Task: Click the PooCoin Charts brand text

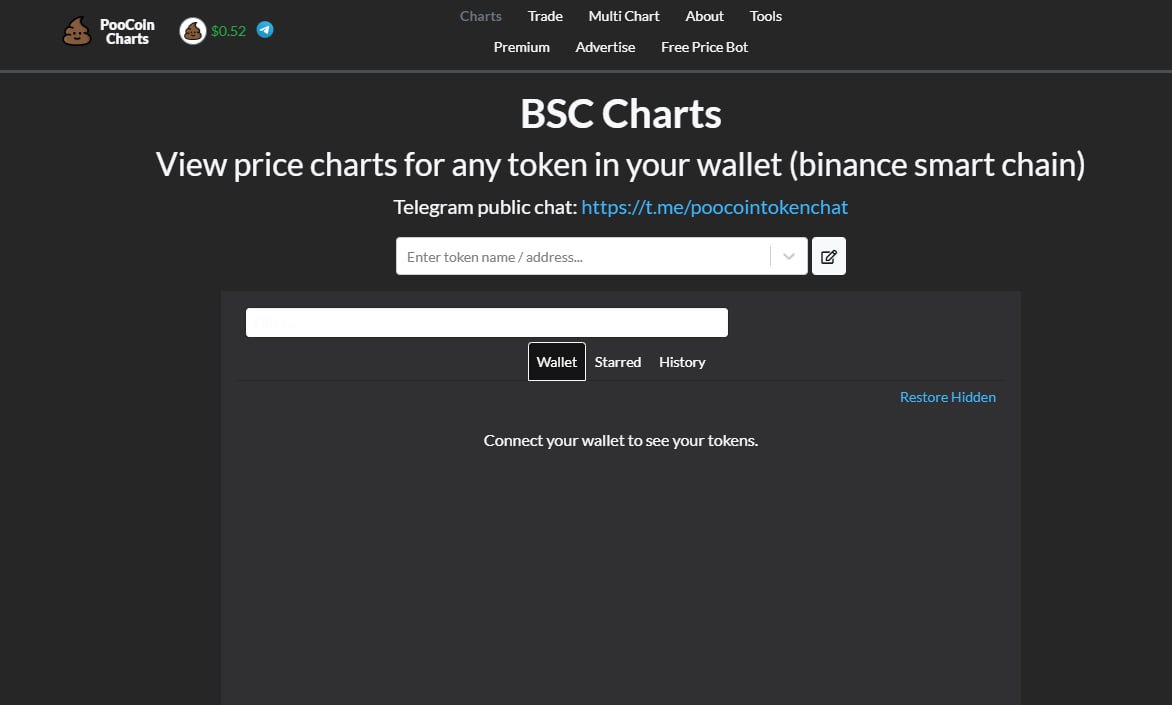Action: point(127,31)
